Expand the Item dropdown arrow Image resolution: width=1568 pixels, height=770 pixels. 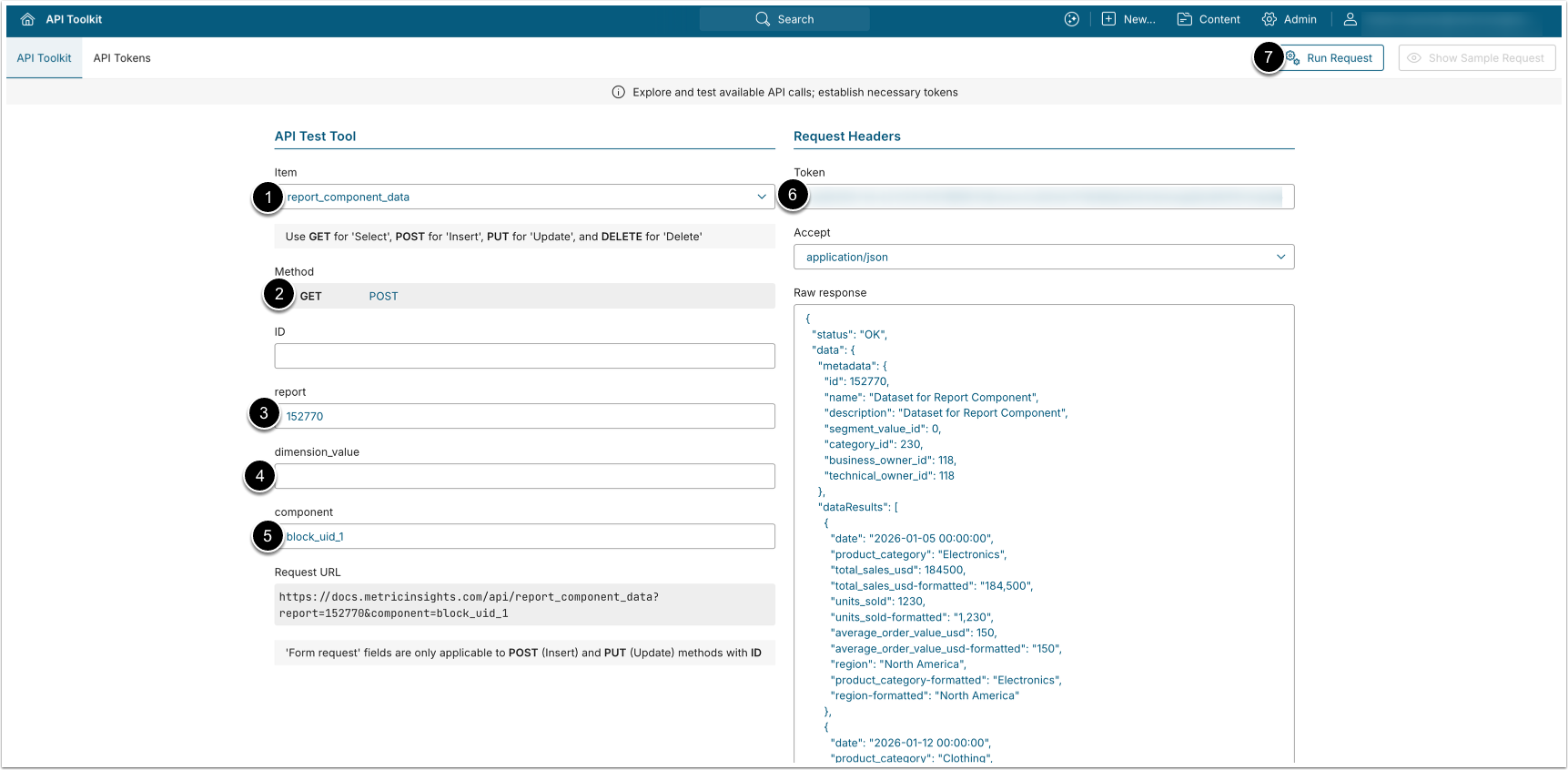762,197
